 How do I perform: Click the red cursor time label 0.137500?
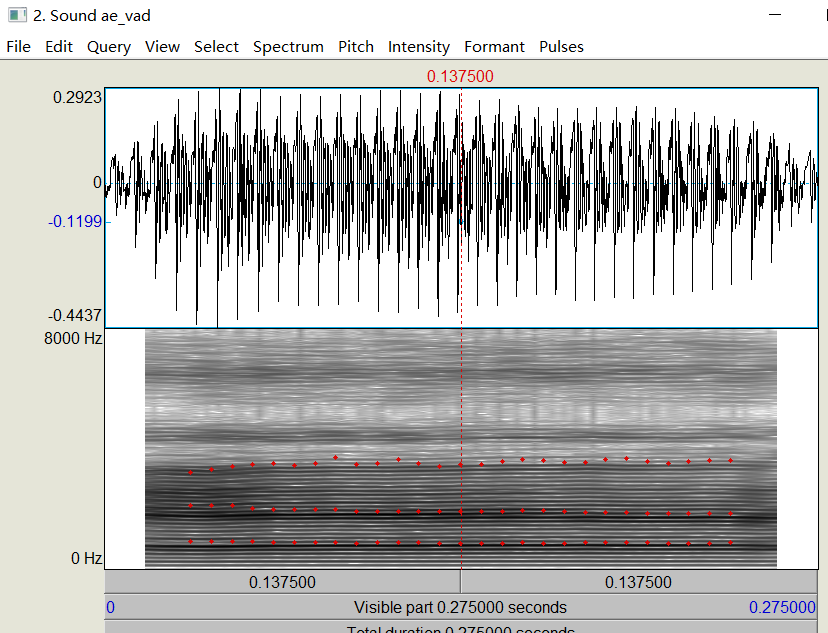(460, 77)
